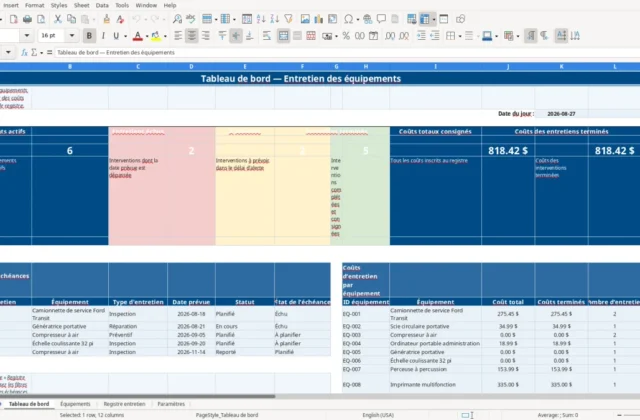Split the window with the toolbar icon
The width and height of the screenshot is (640, 420).
(444, 19)
